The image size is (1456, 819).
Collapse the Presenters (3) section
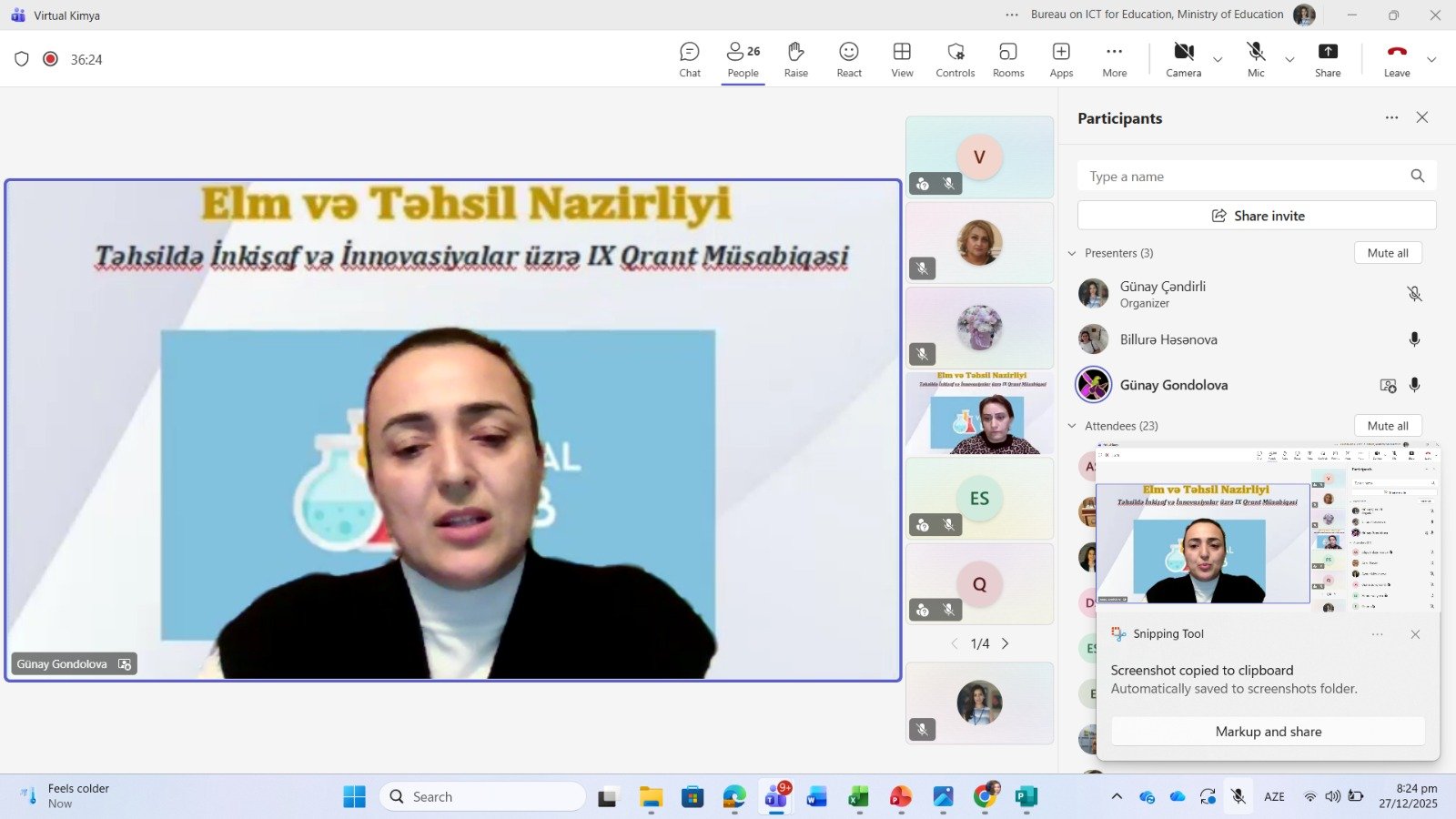[1072, 253]
